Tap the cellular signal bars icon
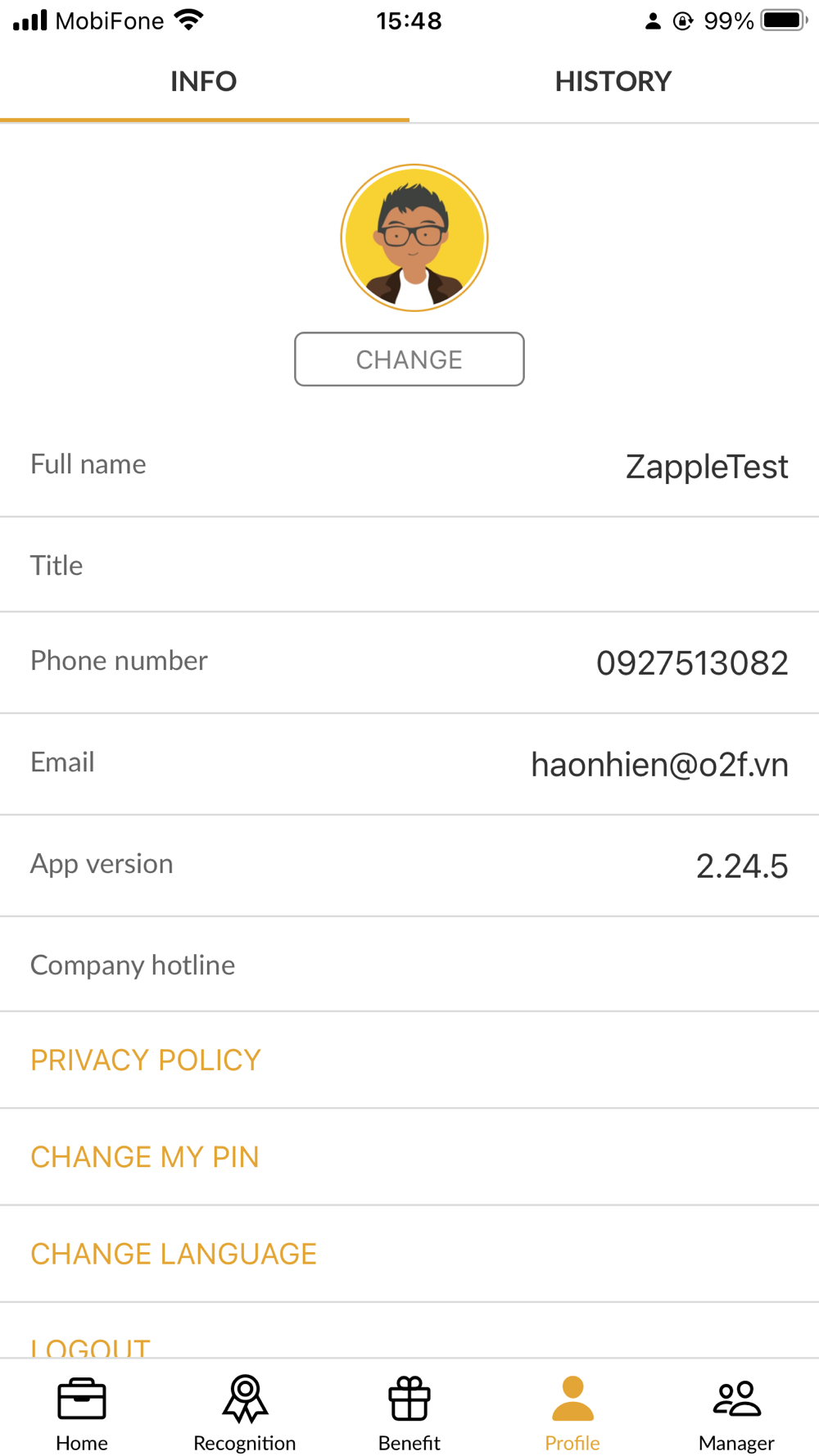819x1456 pixels. pos(30,20)
